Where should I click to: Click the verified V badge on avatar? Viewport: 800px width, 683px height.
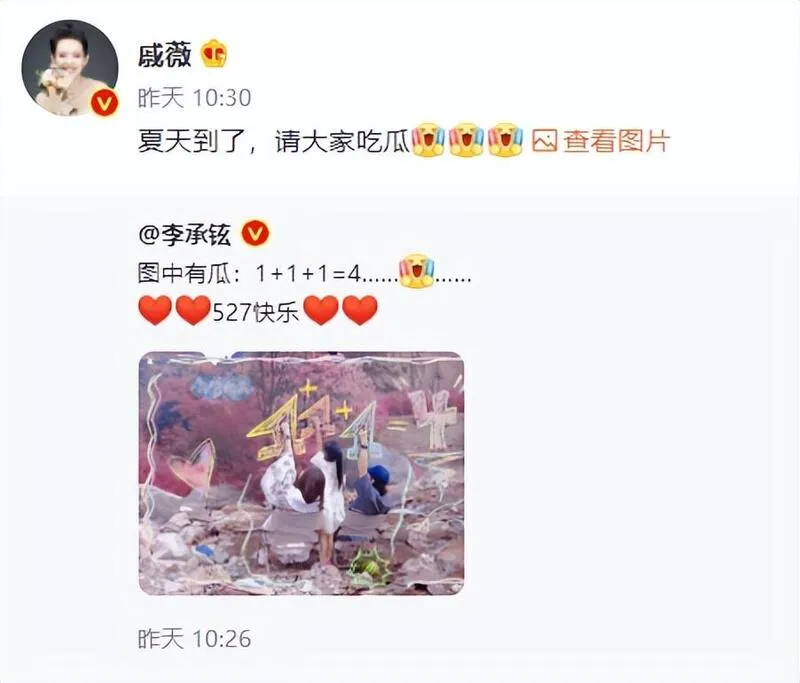pyautogui.click(x=104, y=103)
